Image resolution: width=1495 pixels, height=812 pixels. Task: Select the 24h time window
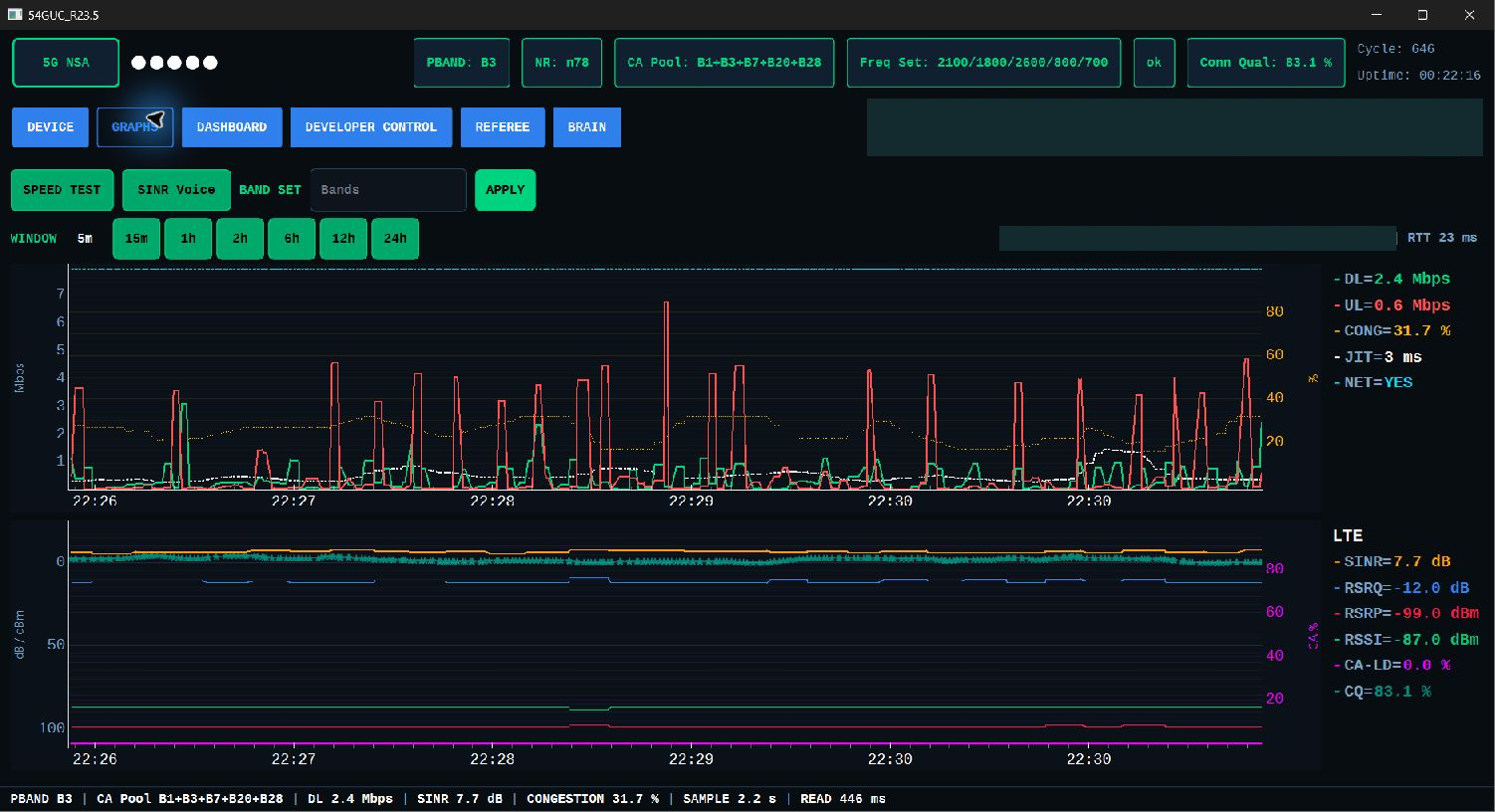pos(395,239)
